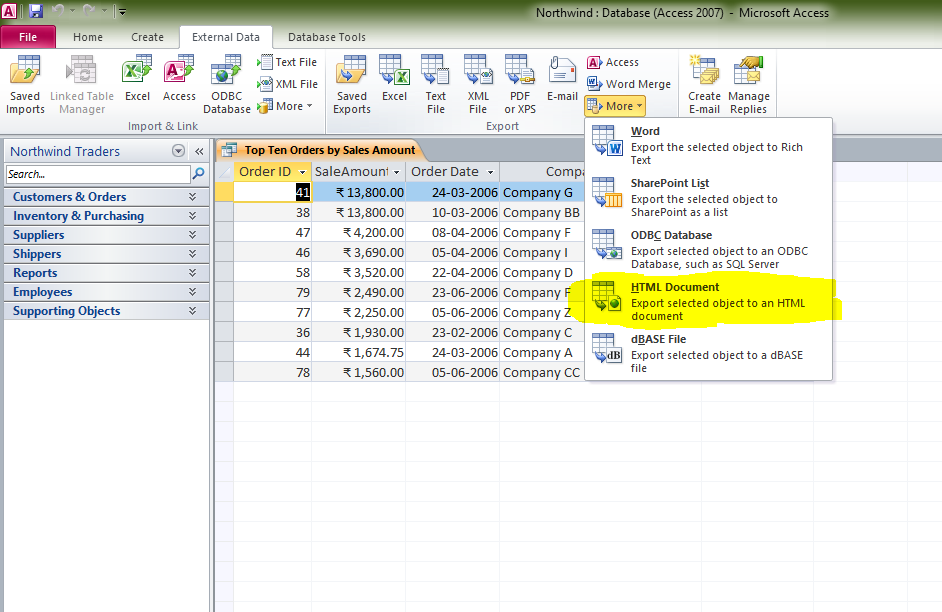
Task: Click Company CC cell
Action: pyautogui.click(x=542, y=372)
